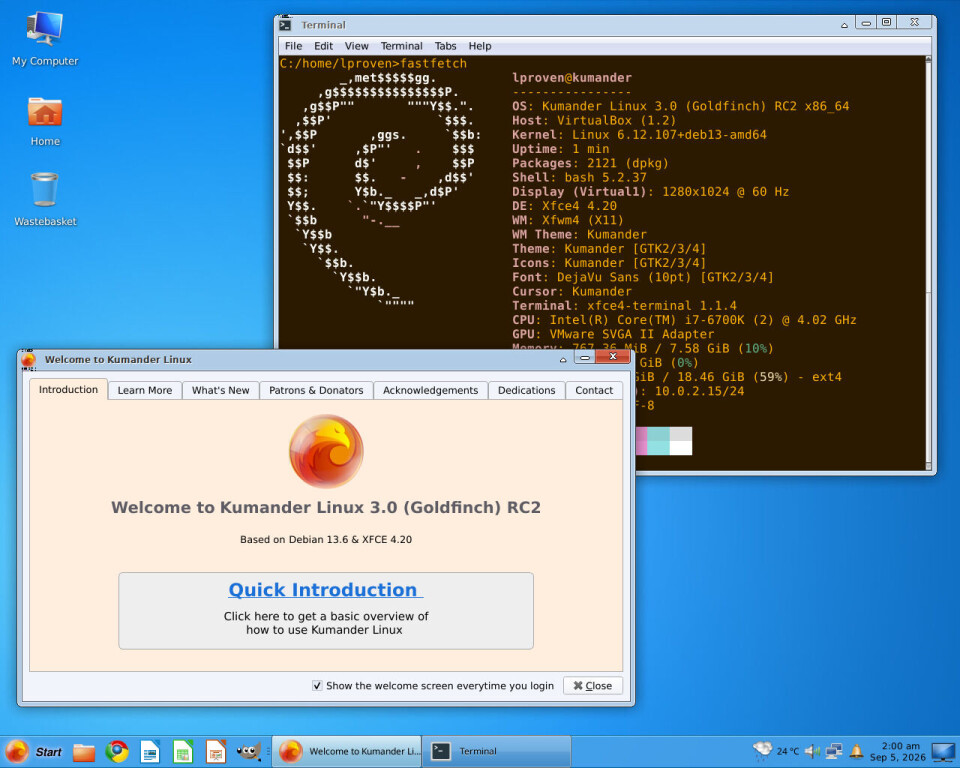Launch GIMP from the taskbar
This screenshot has width=960, height=768.
point(249,751)
